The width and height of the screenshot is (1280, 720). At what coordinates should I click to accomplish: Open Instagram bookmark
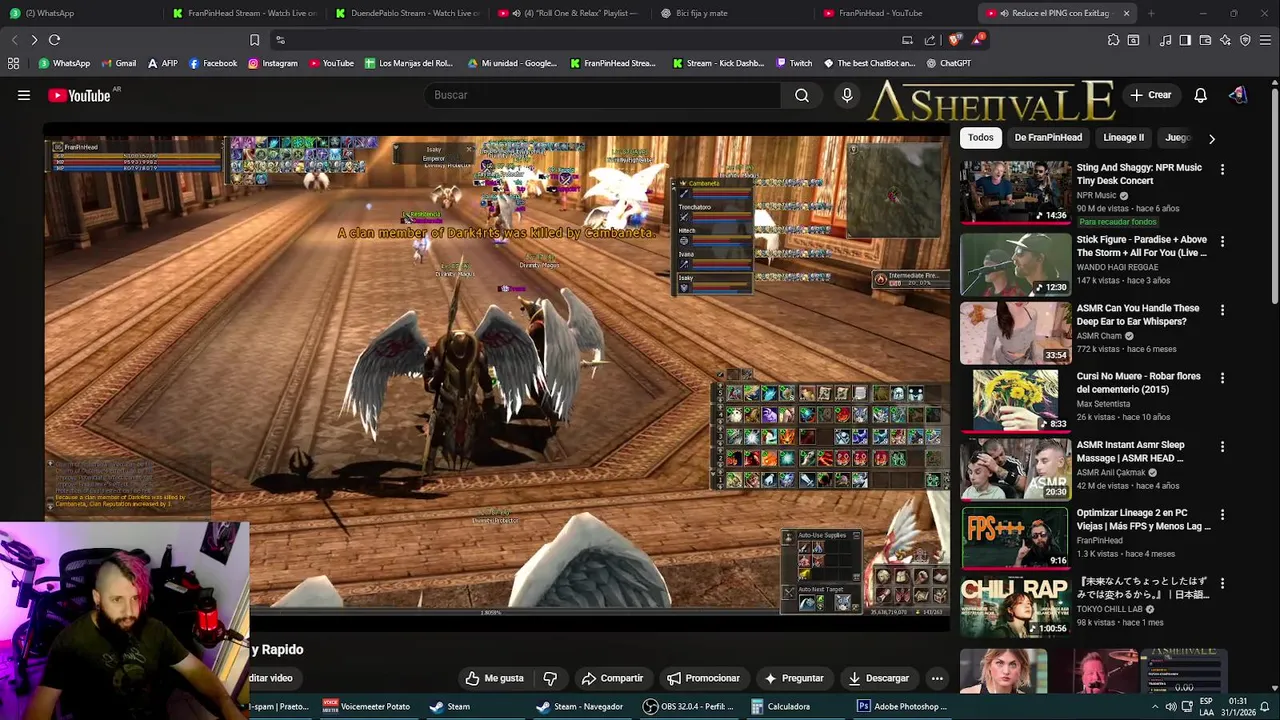point(273,63)
